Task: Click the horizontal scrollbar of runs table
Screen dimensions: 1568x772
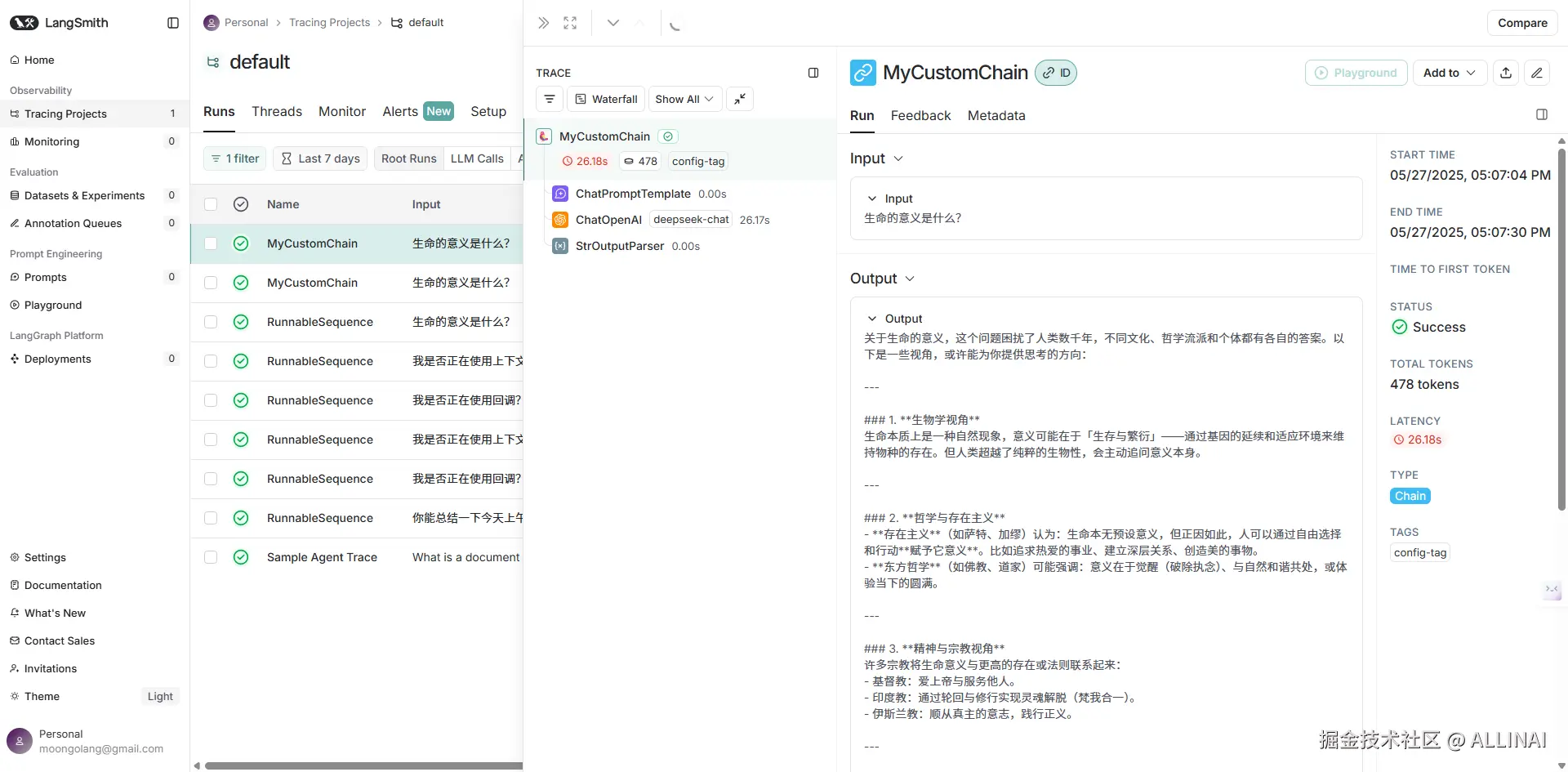Action: [x=363, y=765]
